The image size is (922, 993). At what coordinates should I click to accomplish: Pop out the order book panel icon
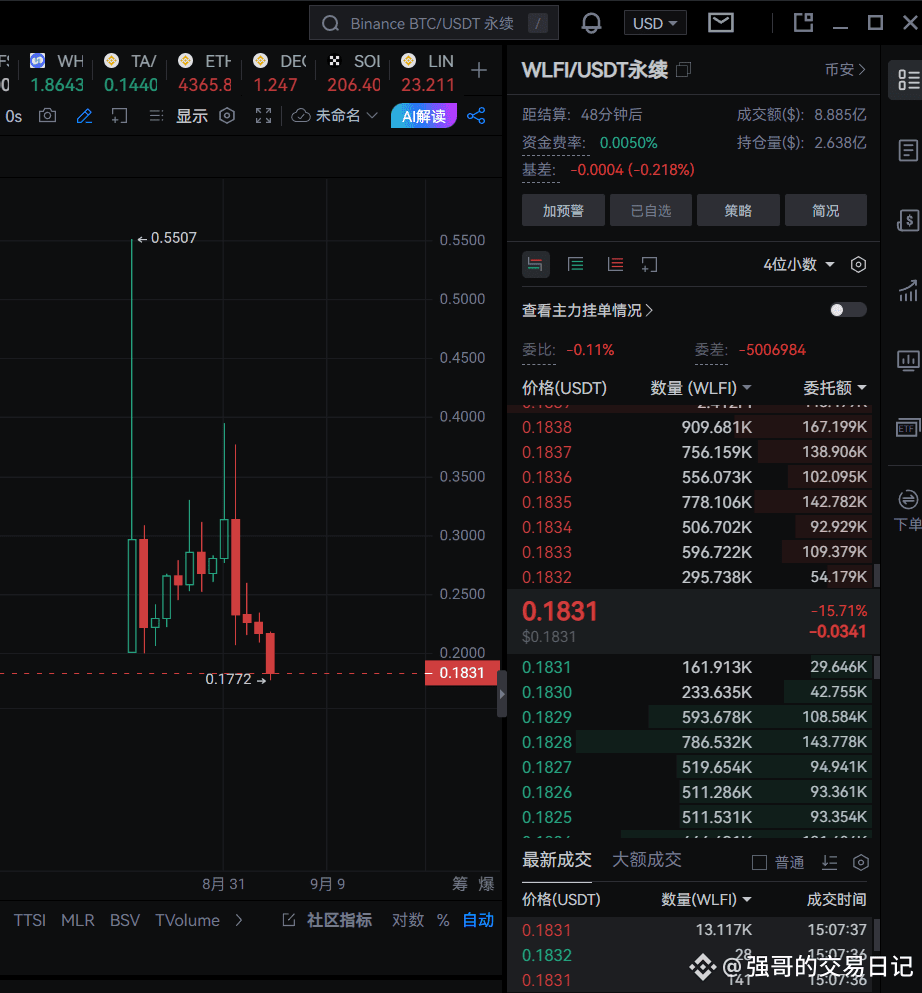tap(649, 265)
